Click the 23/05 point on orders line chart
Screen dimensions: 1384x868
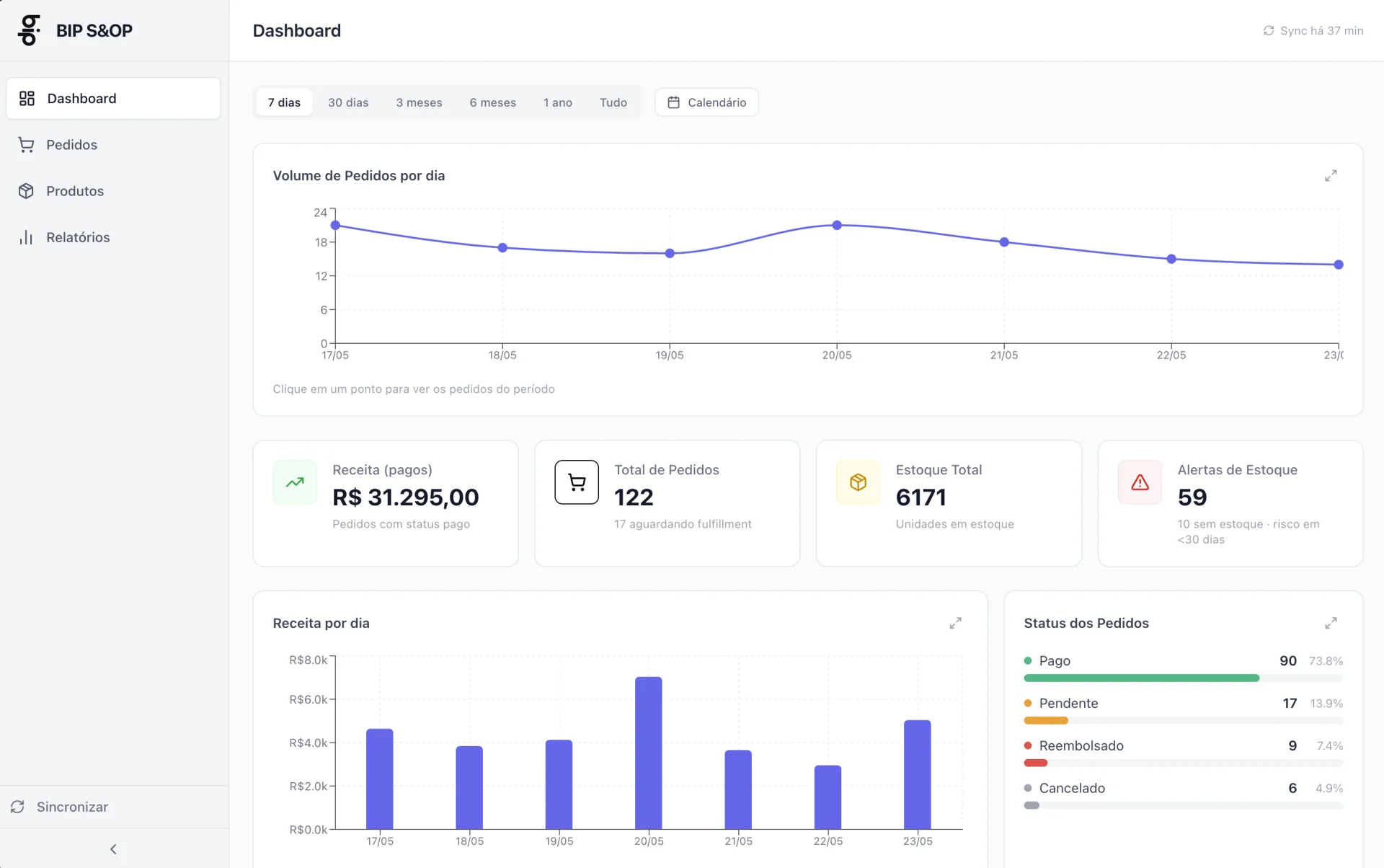point(1339,265)
